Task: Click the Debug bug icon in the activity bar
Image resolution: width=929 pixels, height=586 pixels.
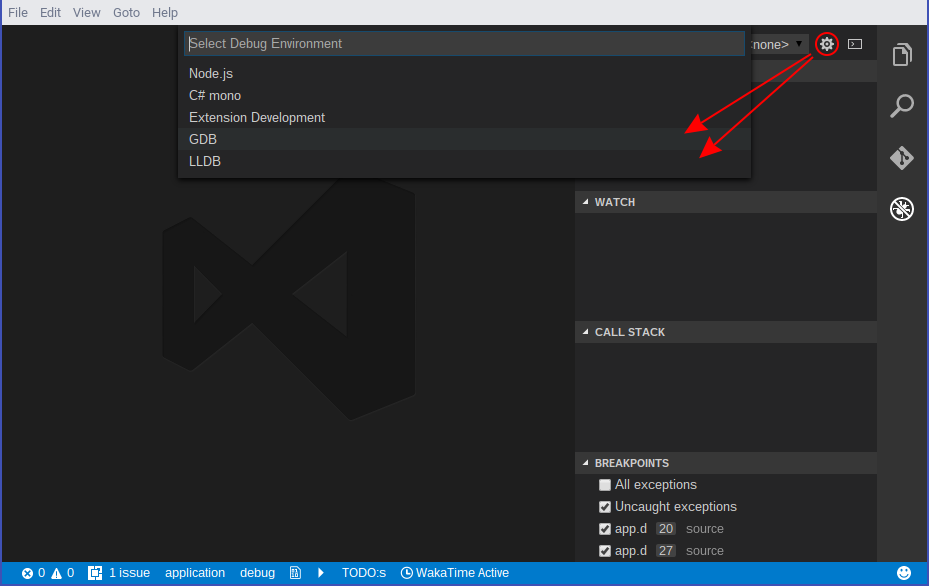Action: [x=902, y=209]
